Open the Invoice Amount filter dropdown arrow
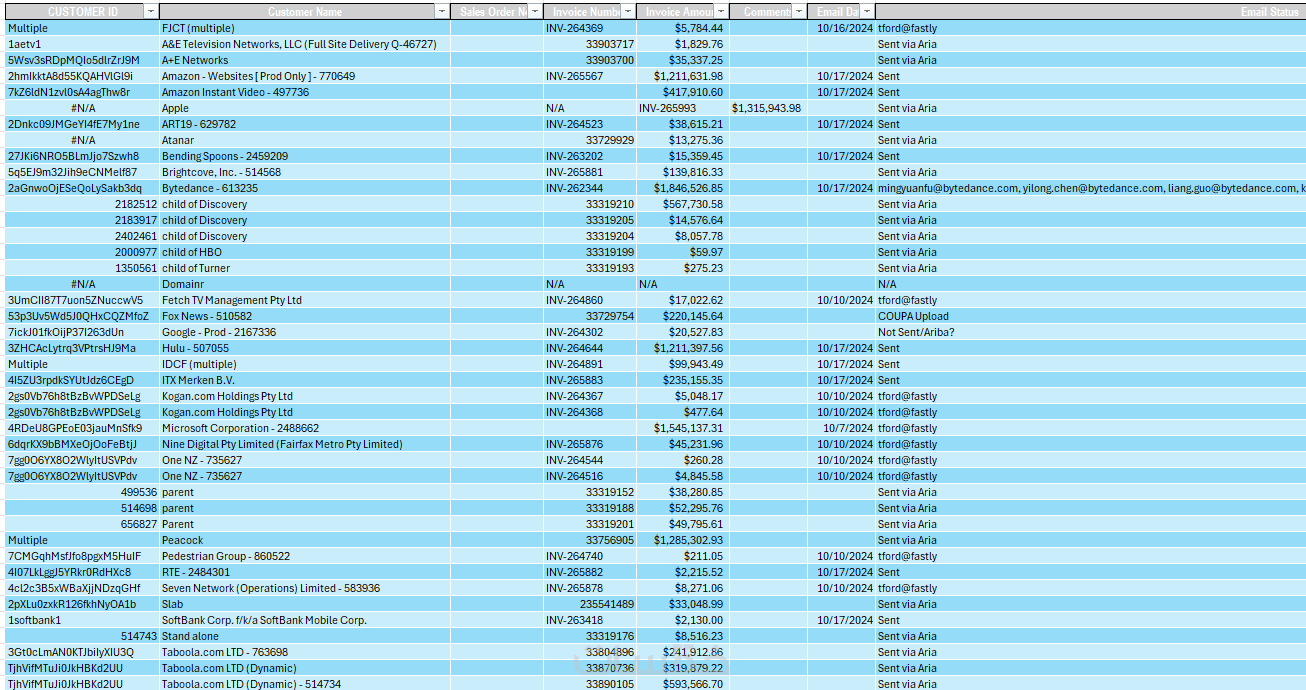The width and height of the screenshot is (1306, 690). coord(719,11)
